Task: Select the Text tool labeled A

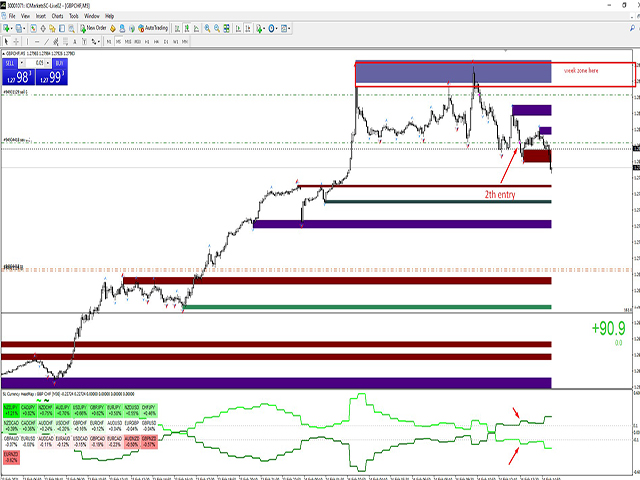Action: 75,41
